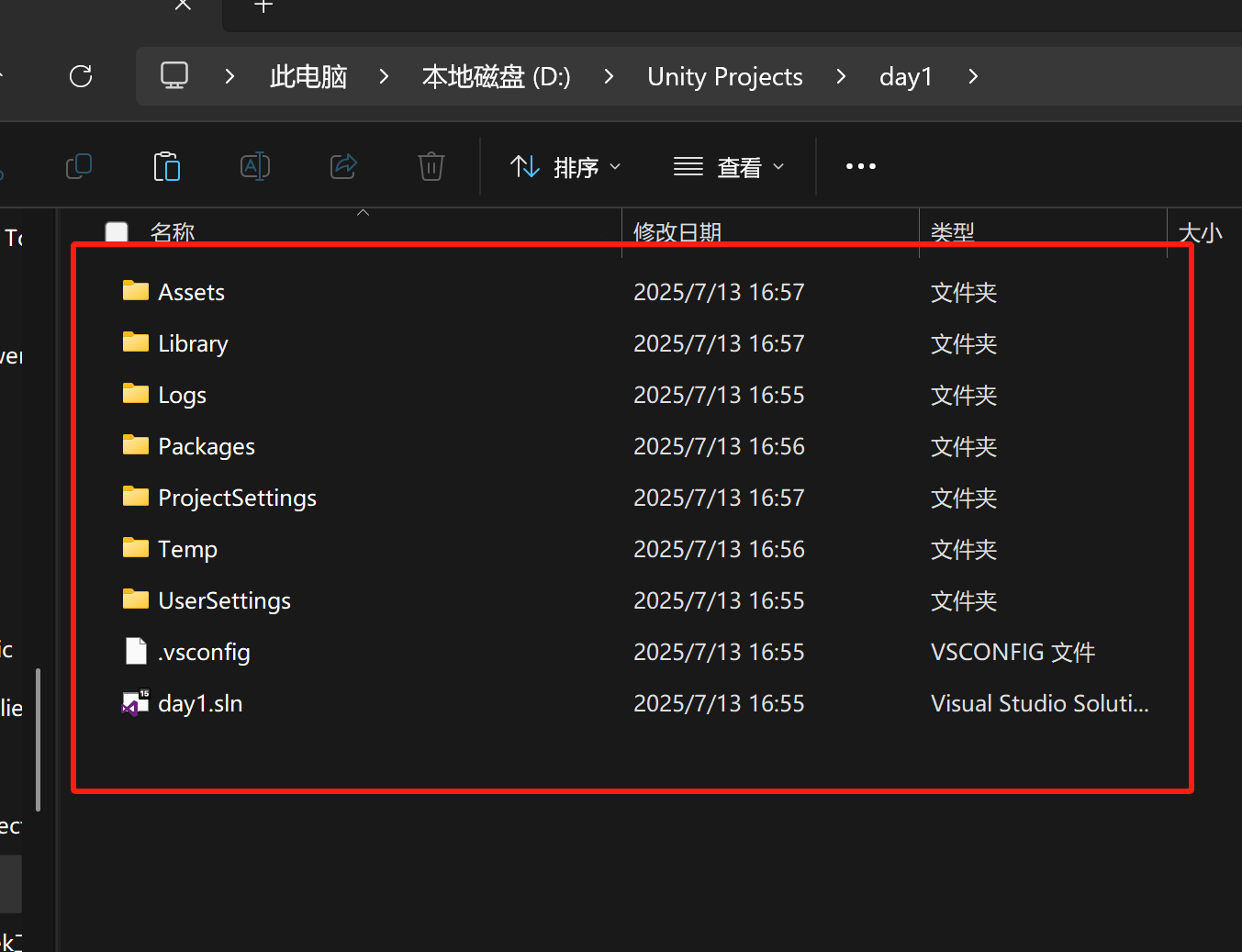Open a new tab with the plus icon

click(x=263, y=7)
